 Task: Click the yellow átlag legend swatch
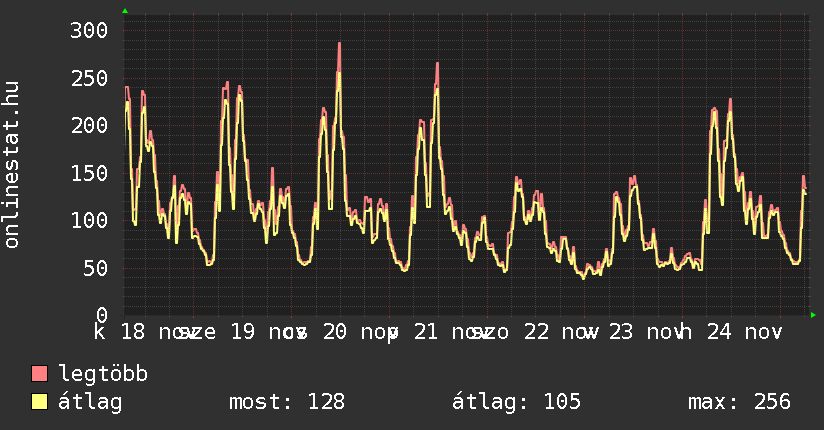pyautogui.click(x=40, y=402)
